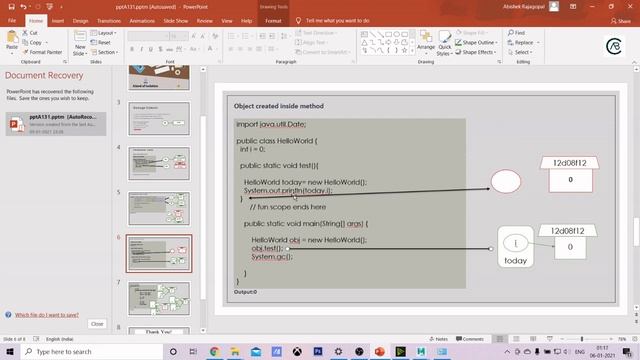Click Close in Document Recovery pane
The width and height of the screenshot is (640, 360).
click(x=97, y=324)
